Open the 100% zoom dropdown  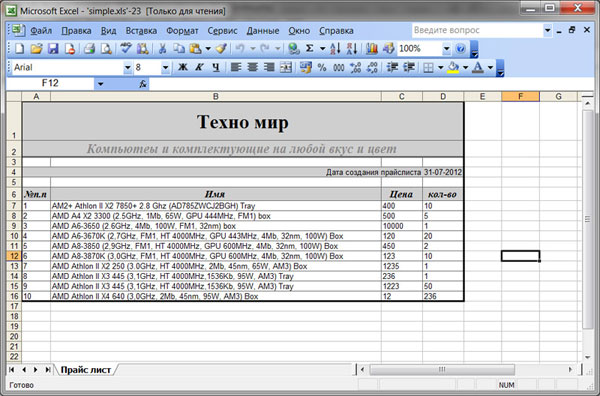click(x=446, y=49)
